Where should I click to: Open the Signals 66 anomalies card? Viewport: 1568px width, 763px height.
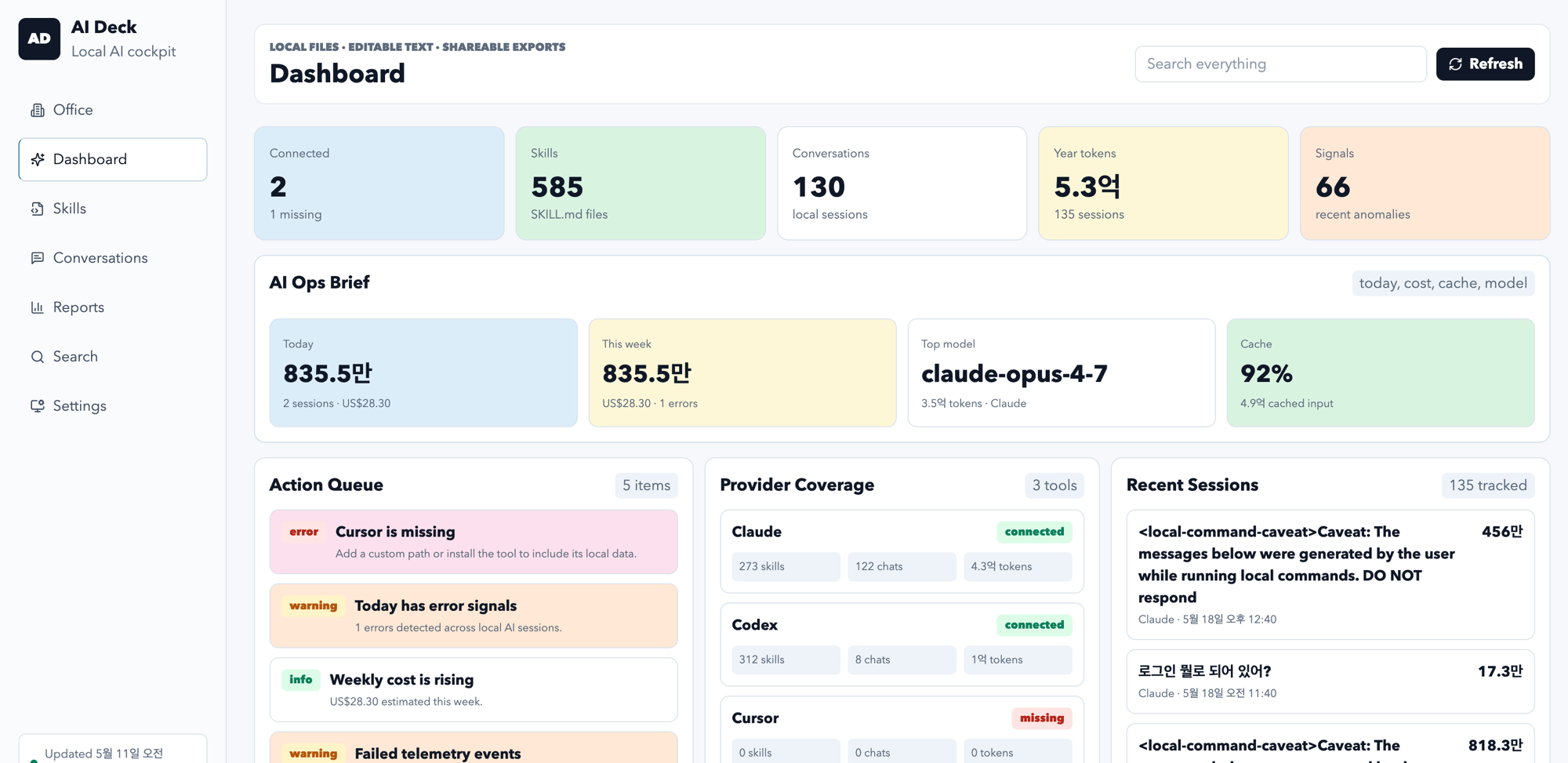point(1425,183)
